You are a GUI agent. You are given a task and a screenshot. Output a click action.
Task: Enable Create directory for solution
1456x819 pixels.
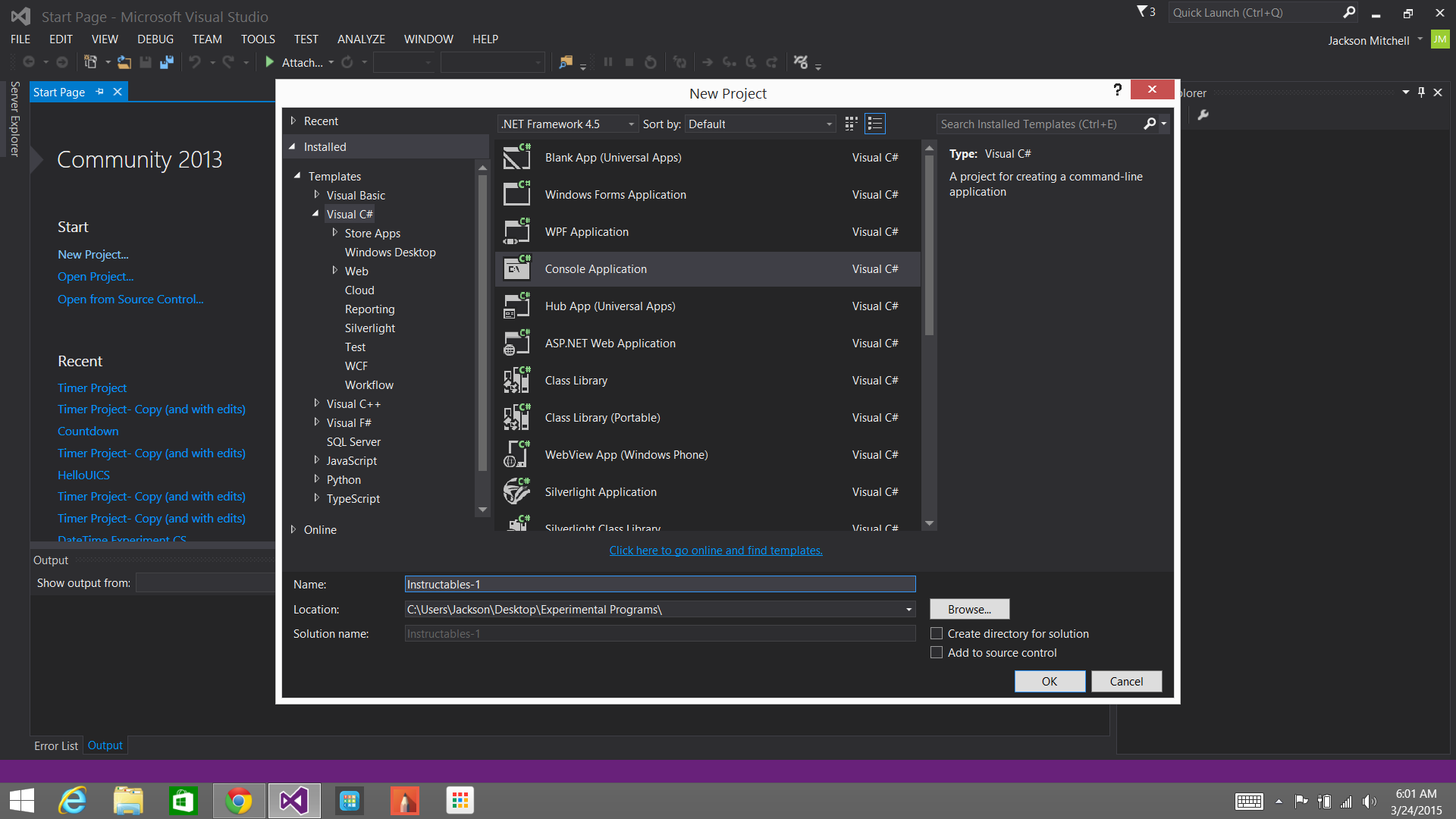(937, 633)
